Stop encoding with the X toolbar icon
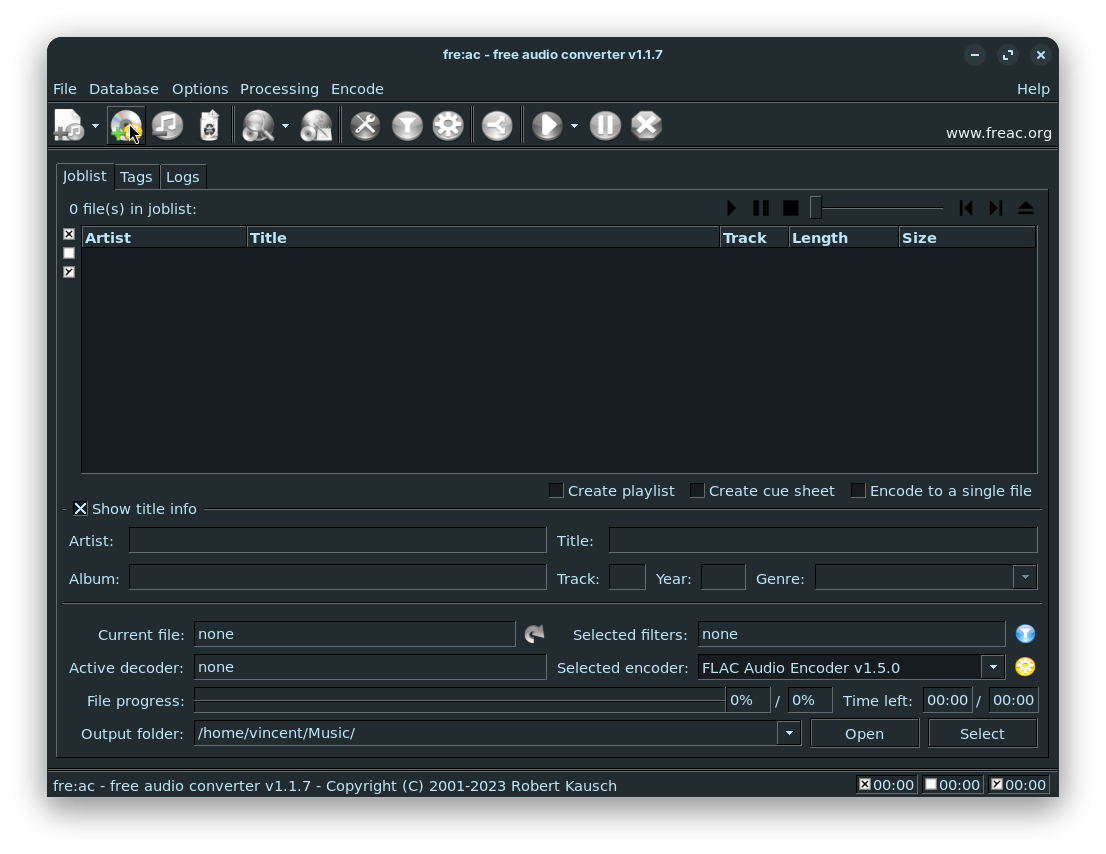Screen dimensions: 1106x854 [647, 126]
